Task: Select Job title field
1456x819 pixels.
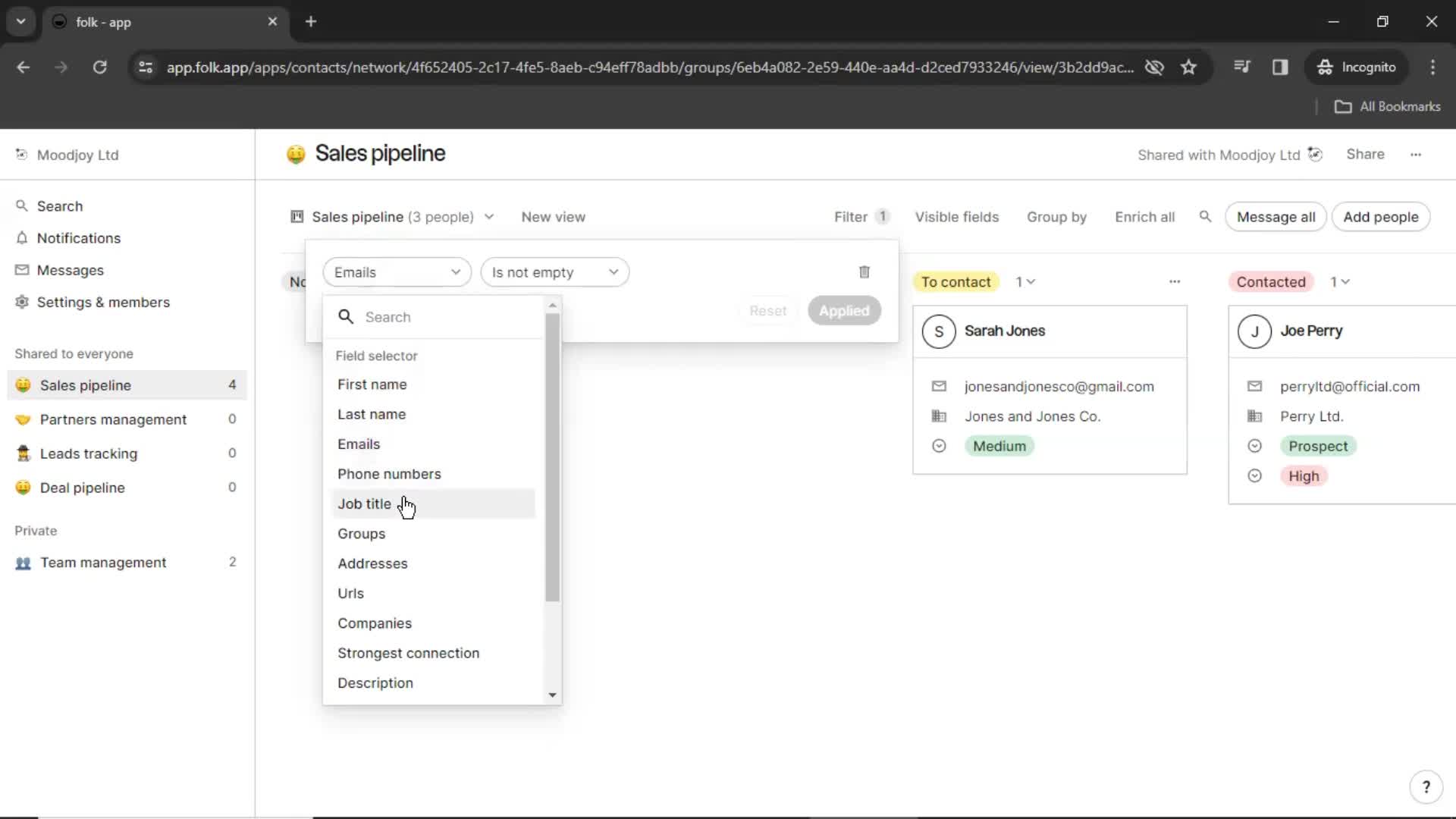Action: point(434,504)
